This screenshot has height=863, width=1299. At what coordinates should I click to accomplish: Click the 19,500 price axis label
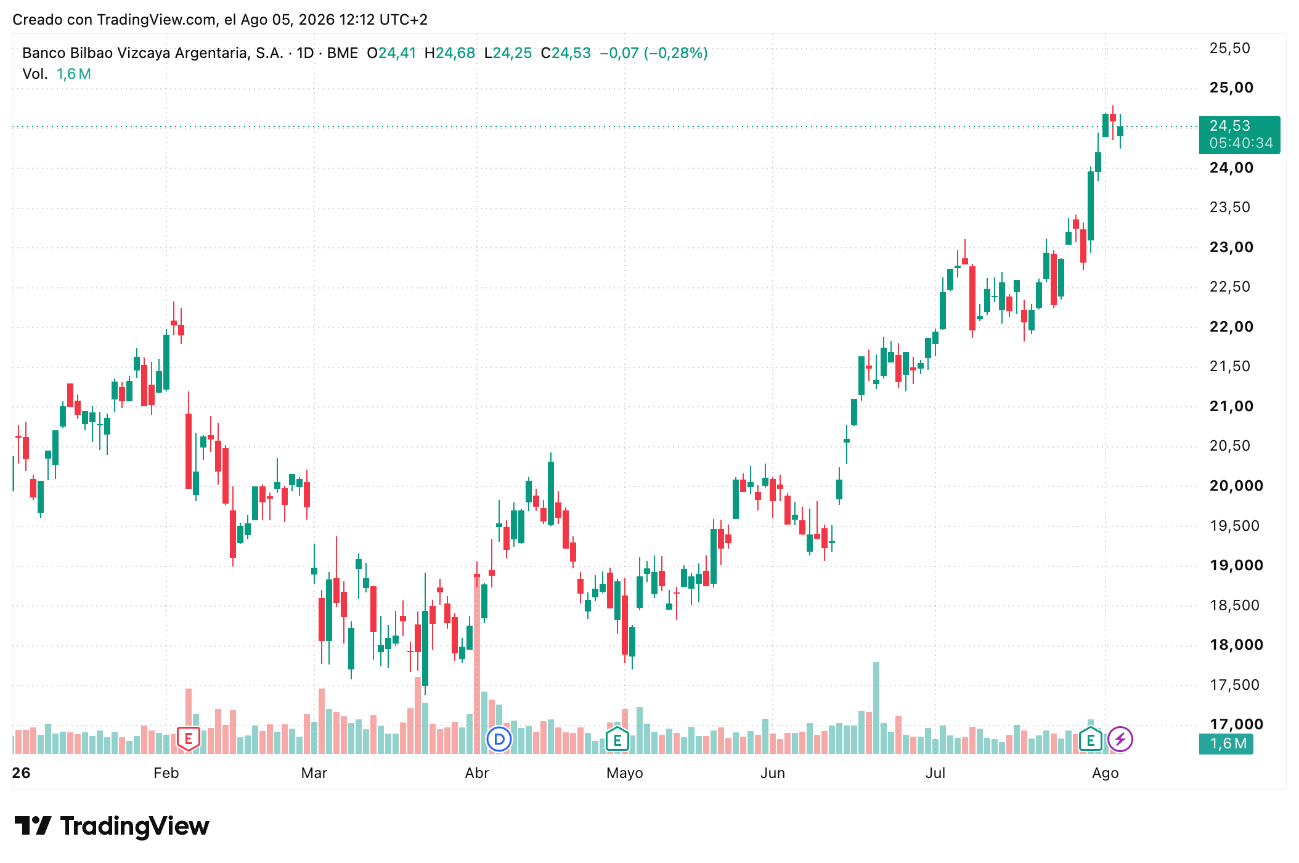point(1235,526)
